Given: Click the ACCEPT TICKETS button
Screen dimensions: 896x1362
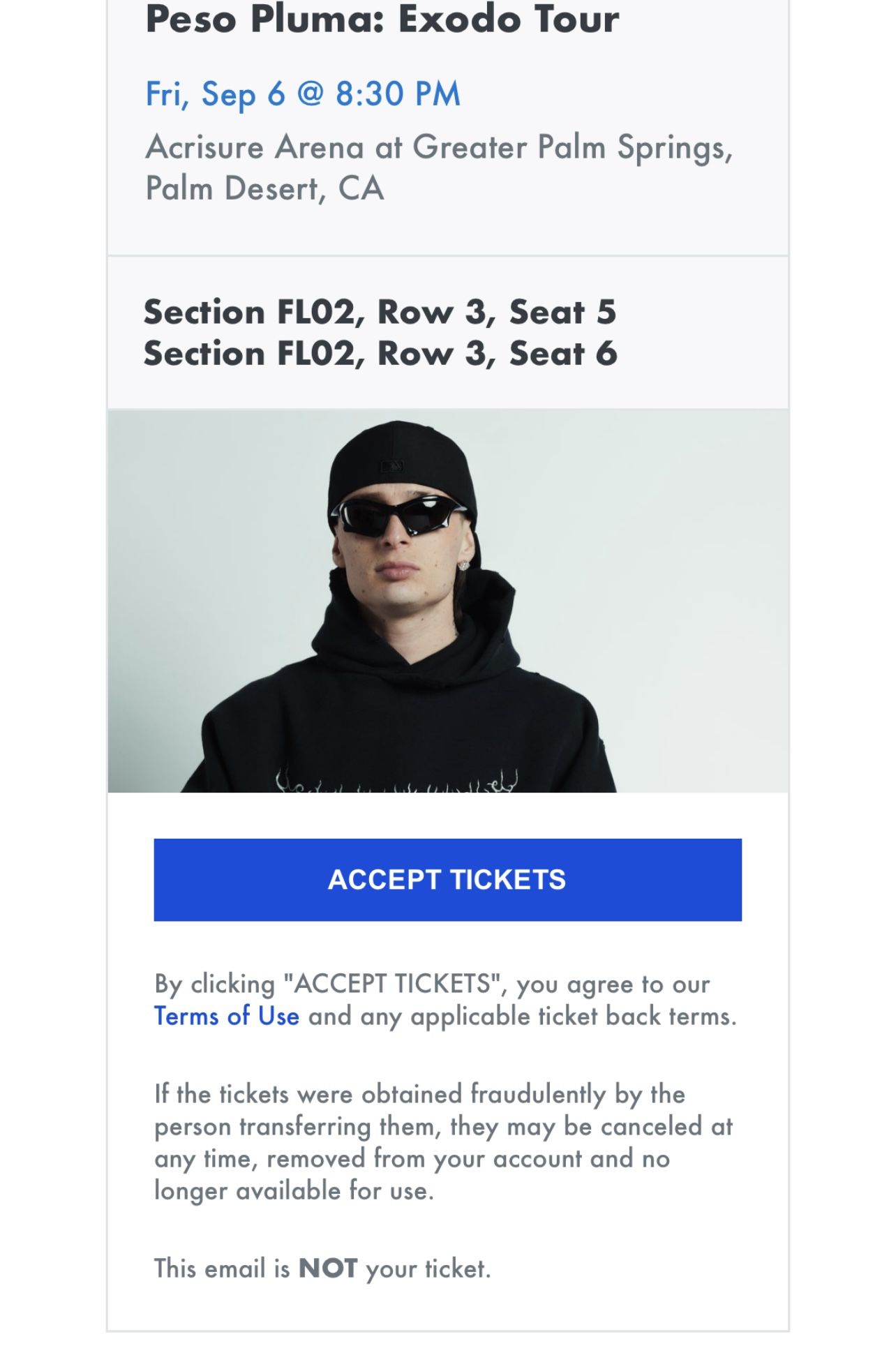Looking at the screenshot, I should pos(447,879).
